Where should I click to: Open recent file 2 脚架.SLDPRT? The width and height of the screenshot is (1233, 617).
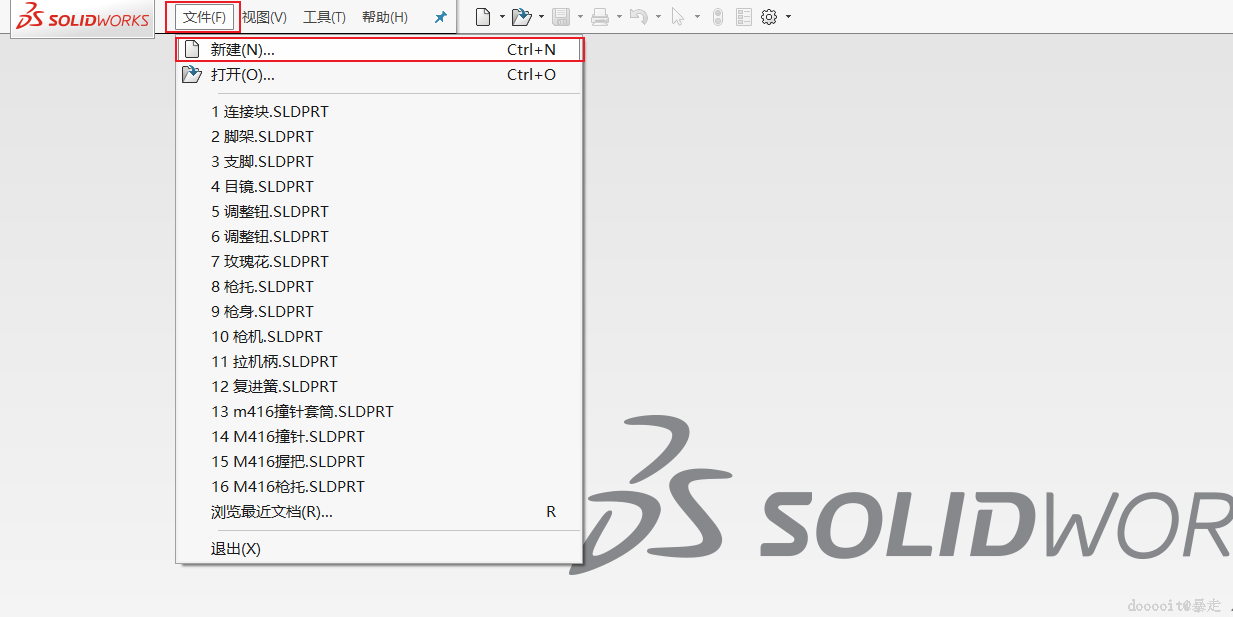tap(379, 136)
